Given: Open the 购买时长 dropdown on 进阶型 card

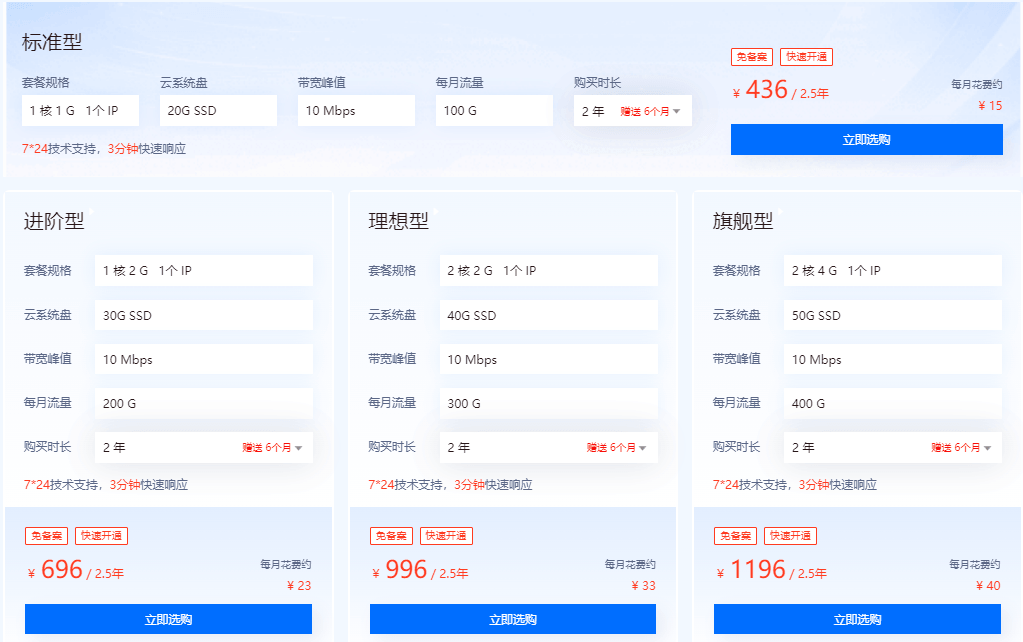Looking at the screenshot, I should click(203, 447).
